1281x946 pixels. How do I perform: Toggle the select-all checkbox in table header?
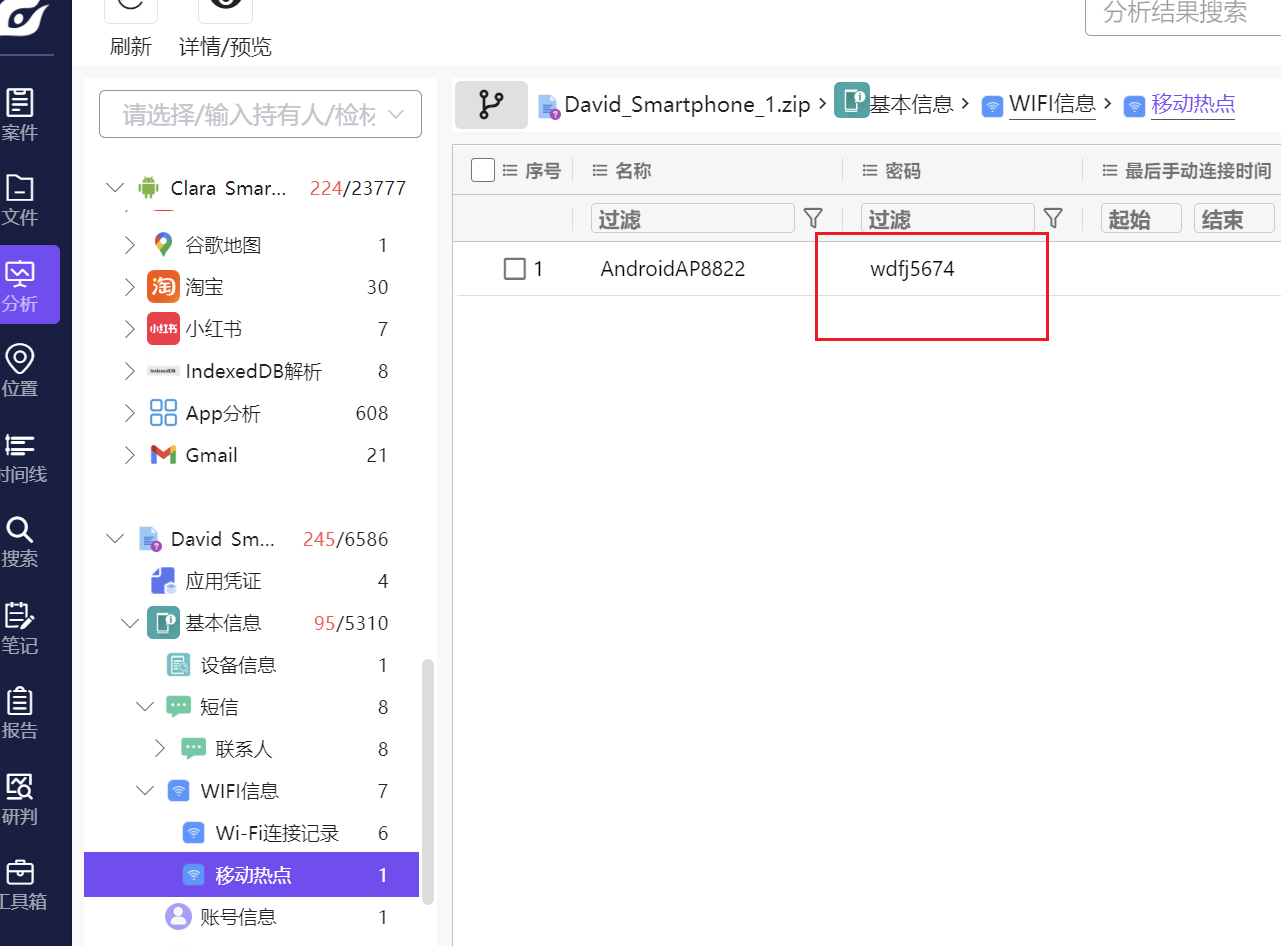[x=483, y=171]
